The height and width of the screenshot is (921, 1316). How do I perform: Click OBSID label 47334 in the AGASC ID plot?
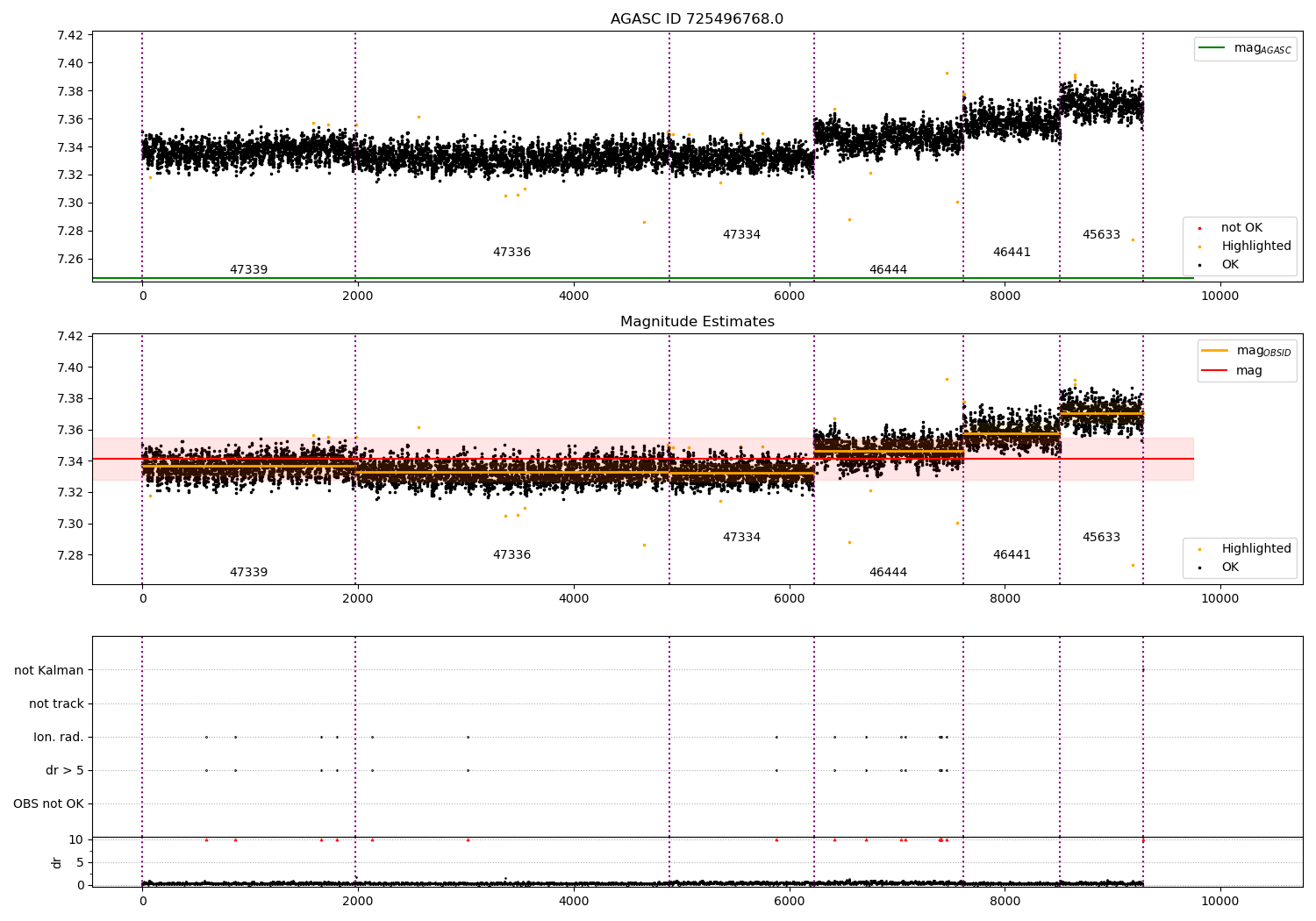pyautogui.click(x=741, y=235)
